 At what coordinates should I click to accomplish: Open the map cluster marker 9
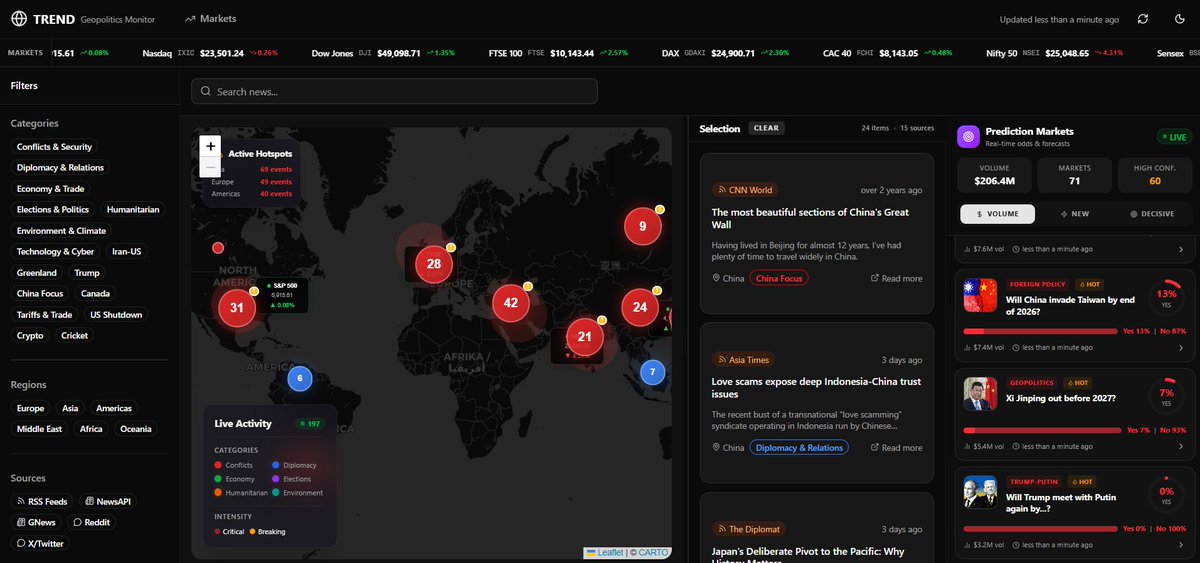pos(643,226)
